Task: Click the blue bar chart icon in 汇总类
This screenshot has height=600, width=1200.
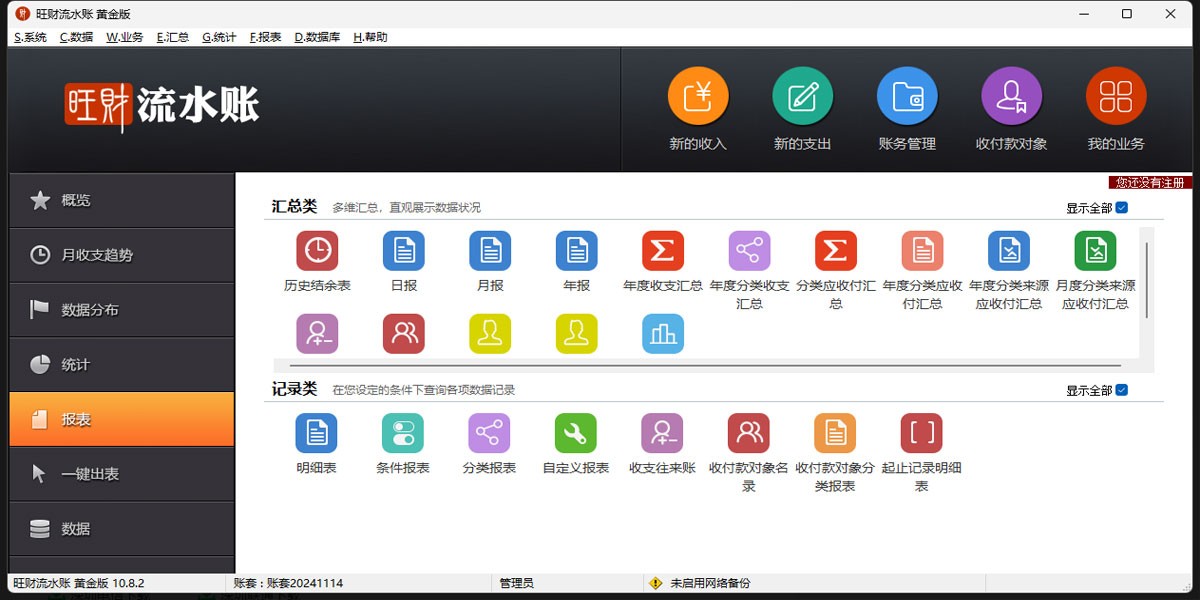Action: [663, 334]
